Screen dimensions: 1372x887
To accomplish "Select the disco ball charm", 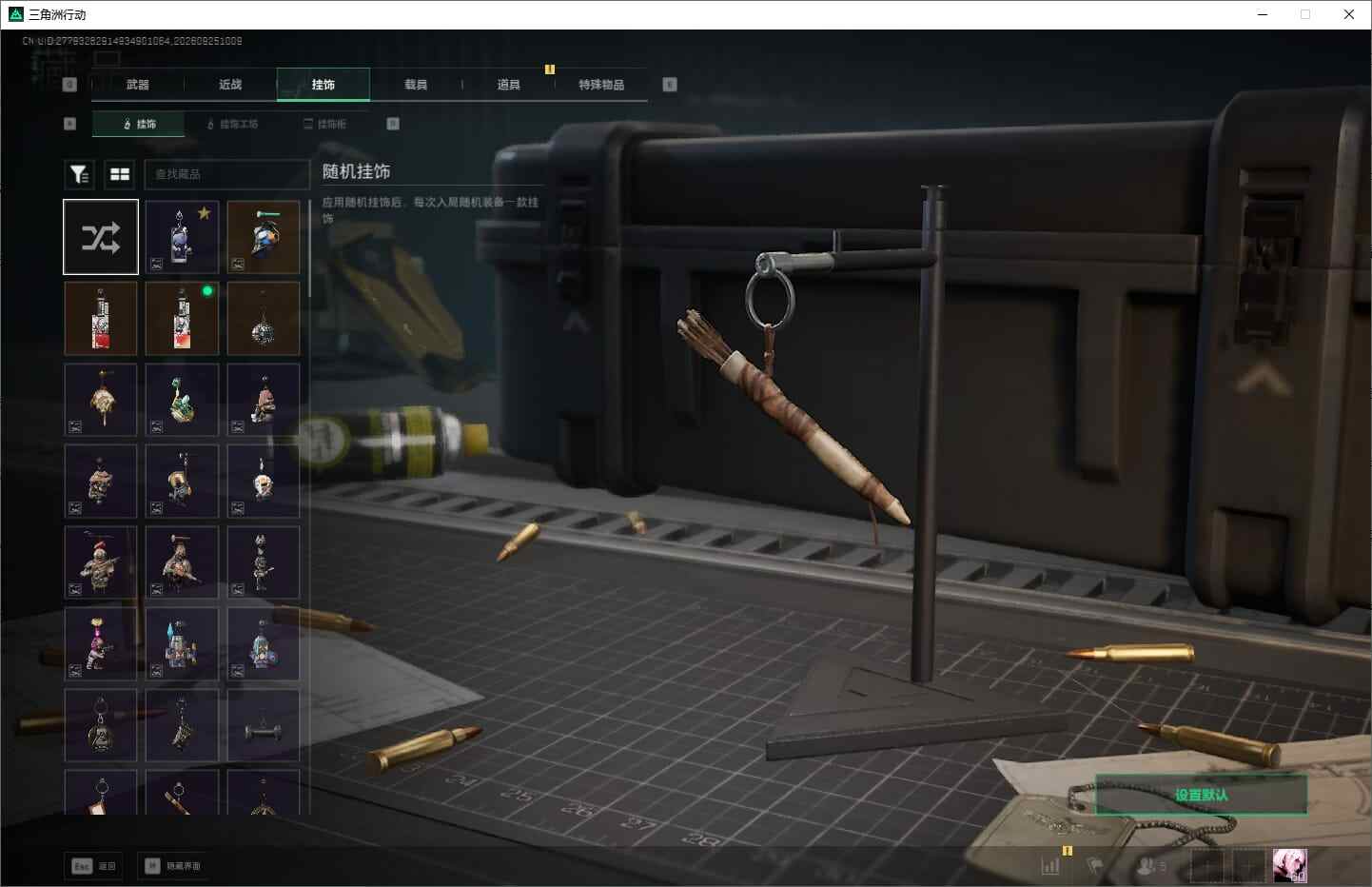I will coord(264,319).
